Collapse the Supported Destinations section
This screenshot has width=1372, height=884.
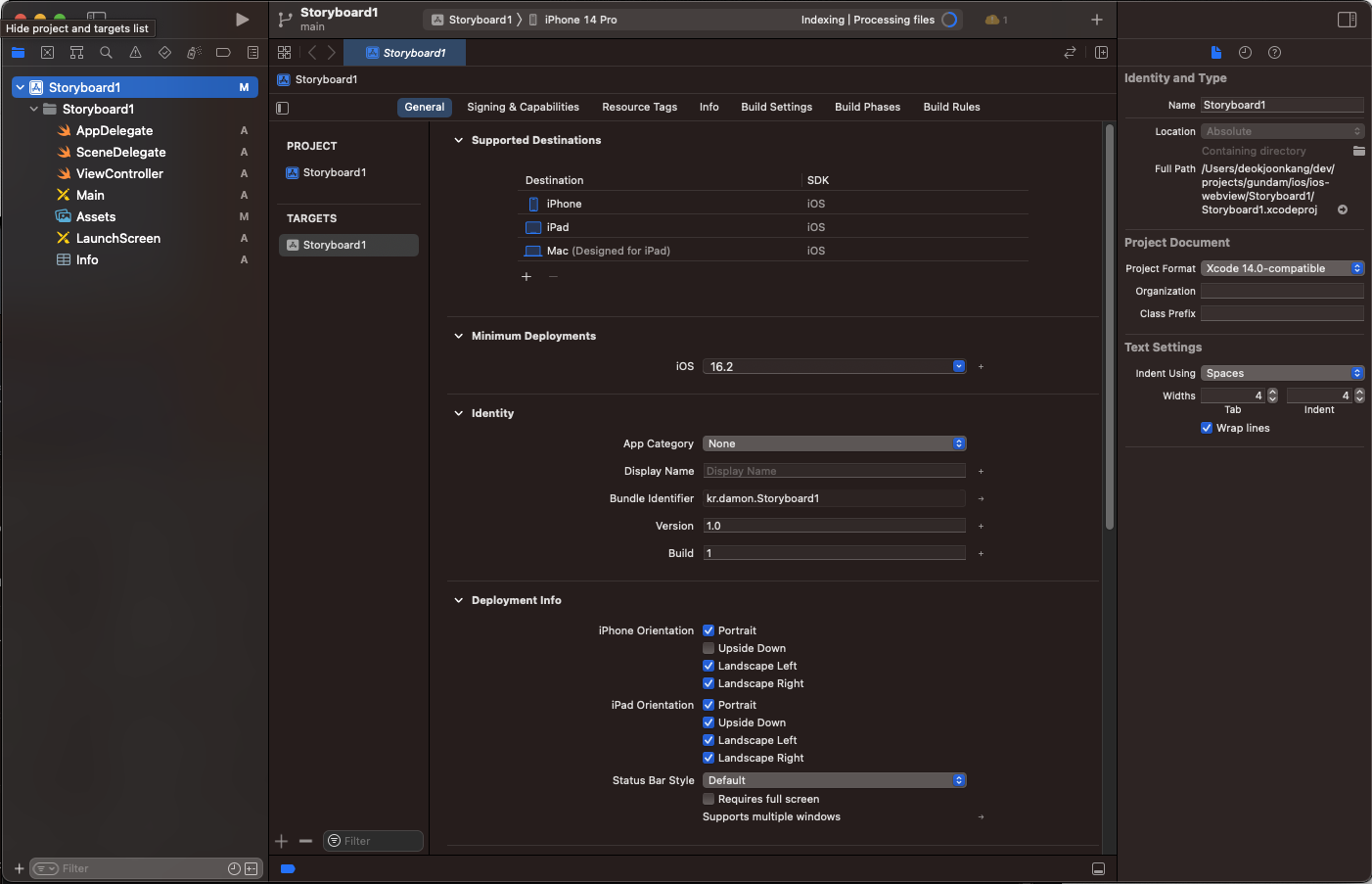(458, 140)
